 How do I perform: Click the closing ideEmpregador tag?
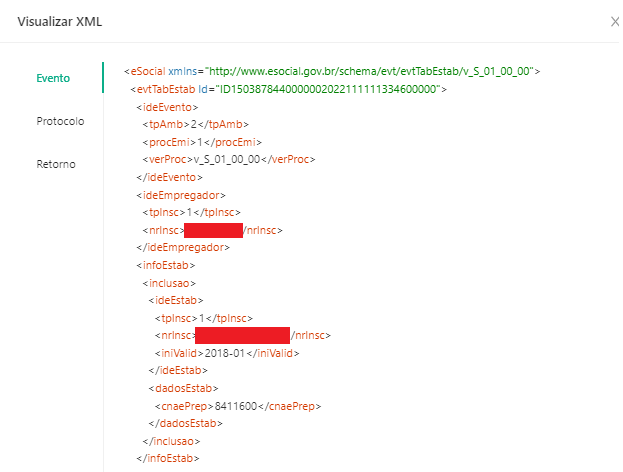[182, 247]
